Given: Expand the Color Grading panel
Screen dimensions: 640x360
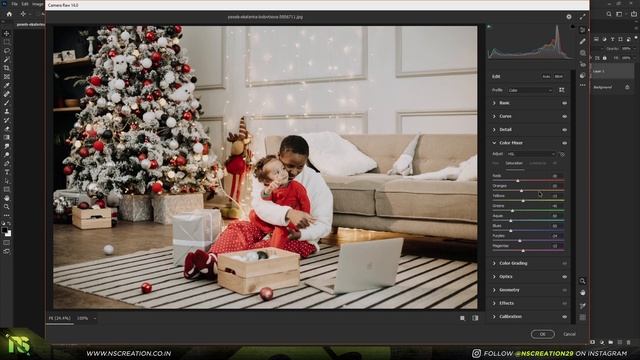Looking at the screenshot, I should click(x=494, y=263).
